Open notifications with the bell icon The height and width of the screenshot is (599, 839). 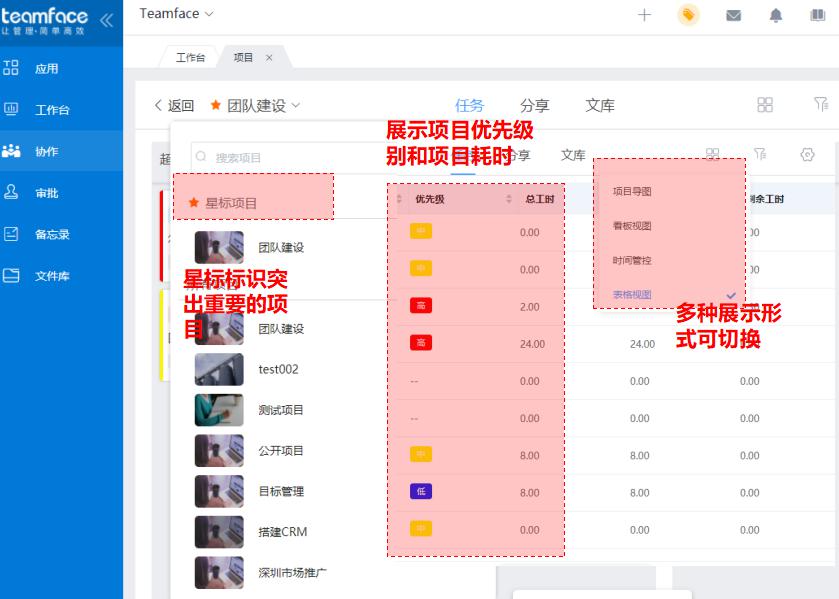coord(776,15)
